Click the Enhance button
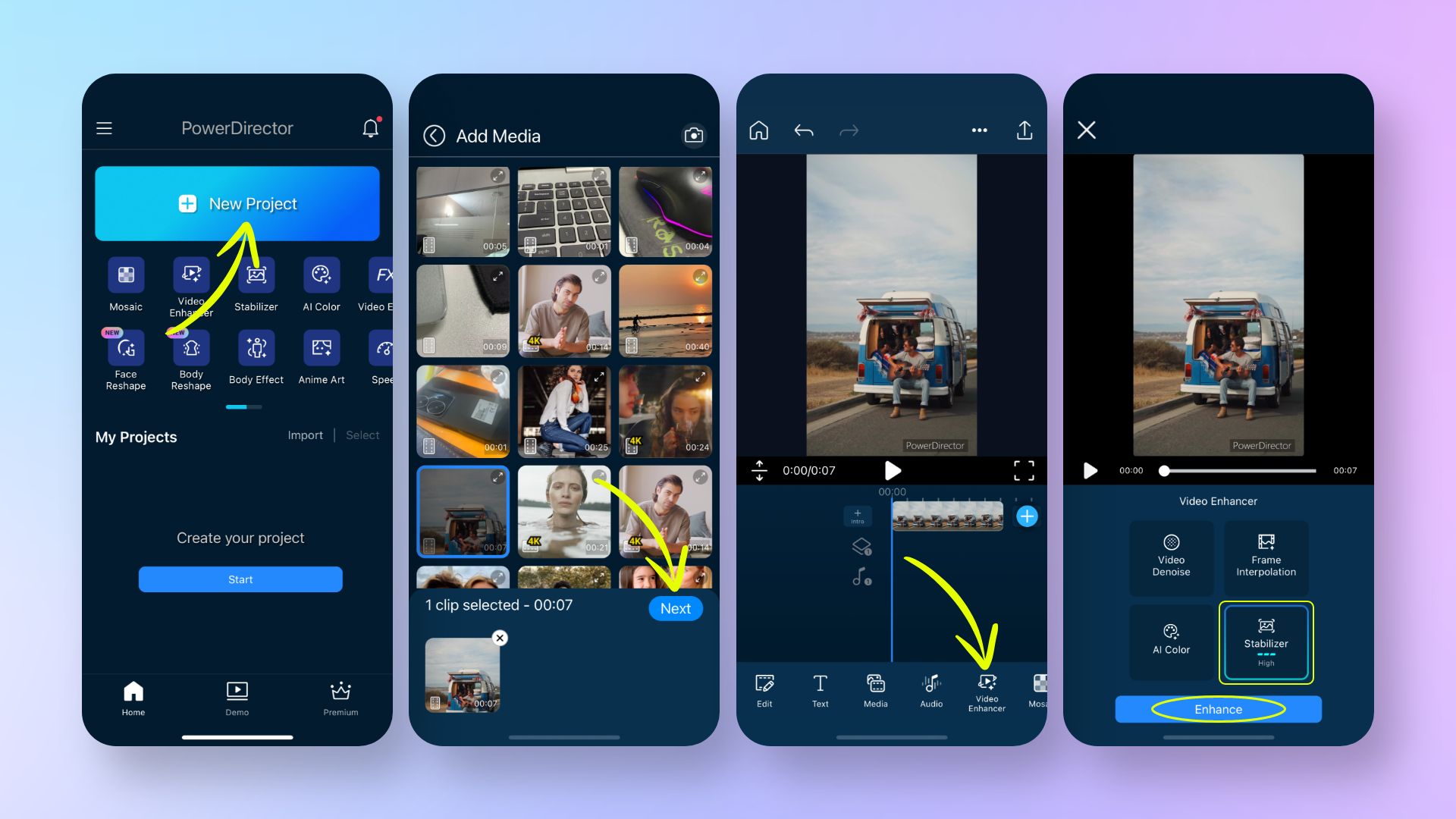Viewport: 1456px width, 819px height. tap(1217, 709)
